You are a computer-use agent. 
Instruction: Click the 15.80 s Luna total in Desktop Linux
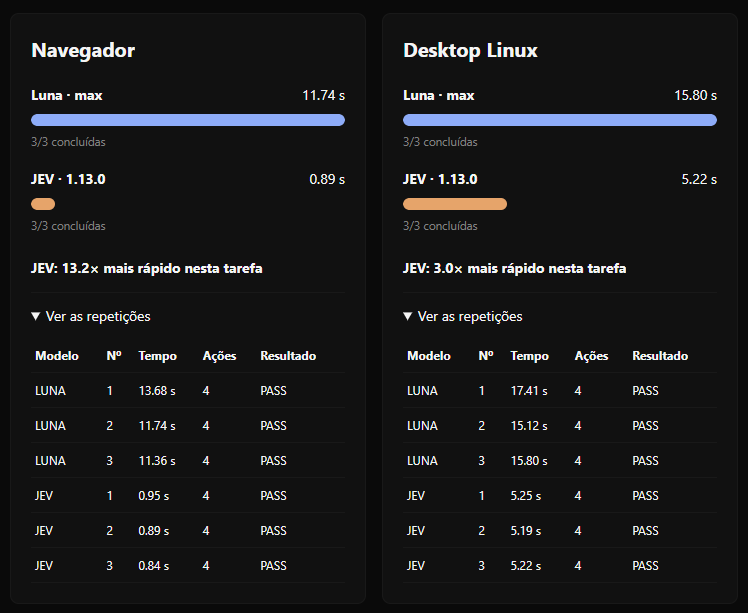click(696, 95)
